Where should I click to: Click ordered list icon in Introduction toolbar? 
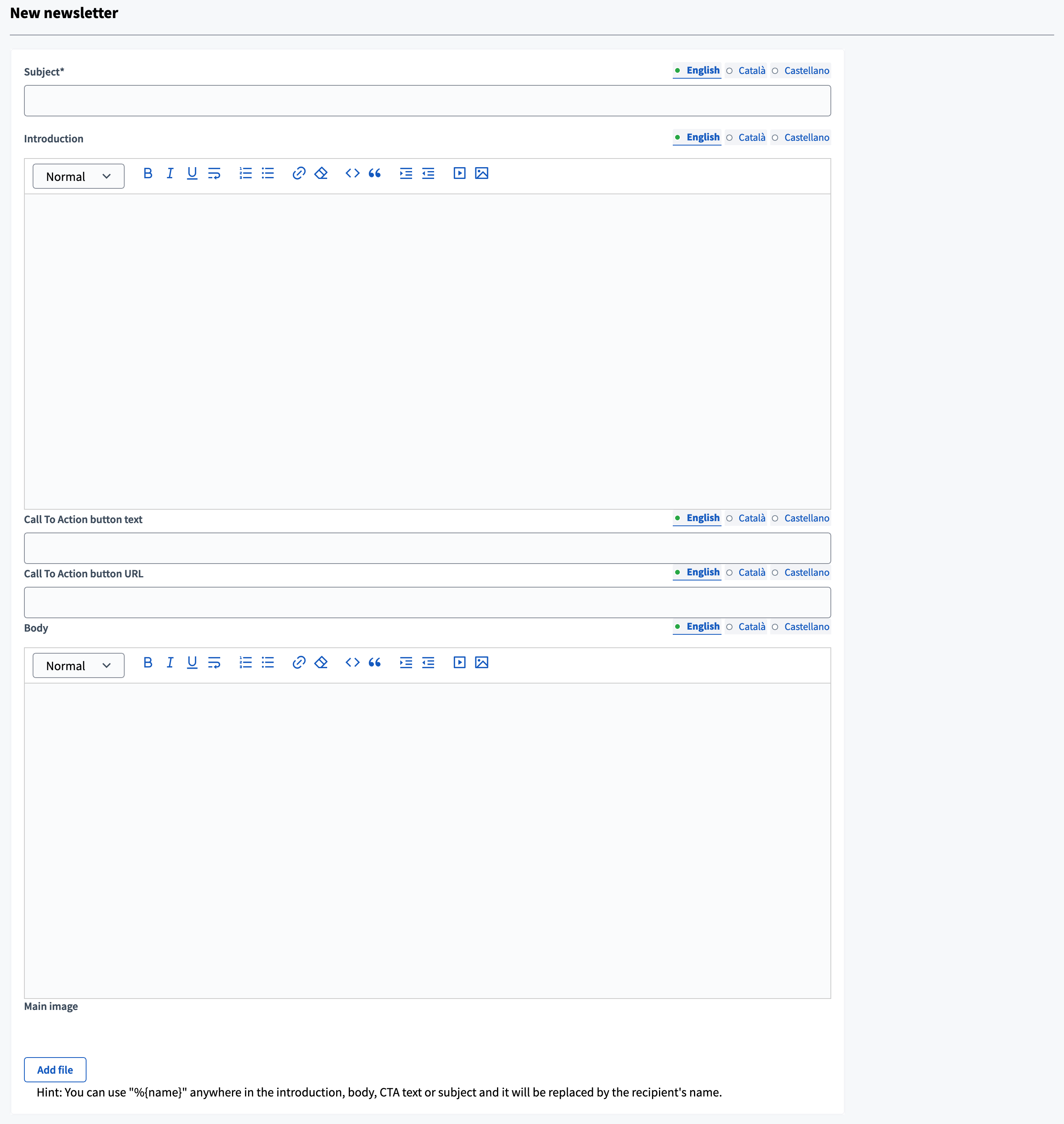click(245, 173)
